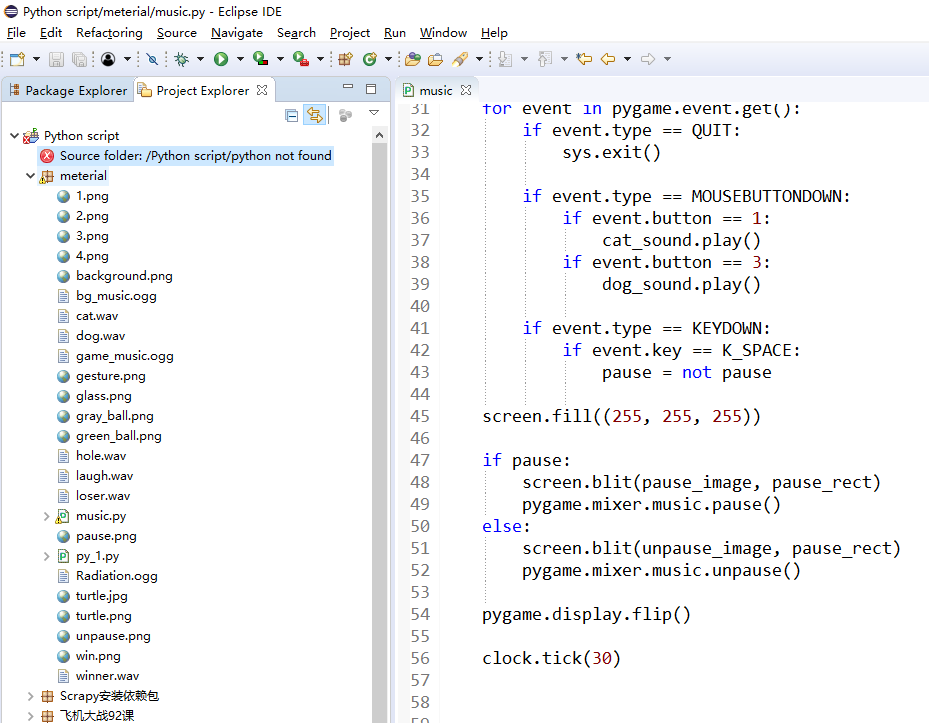Open the Run button dropdown arrow
Screen dimensions: 929x723
point(238,60)
